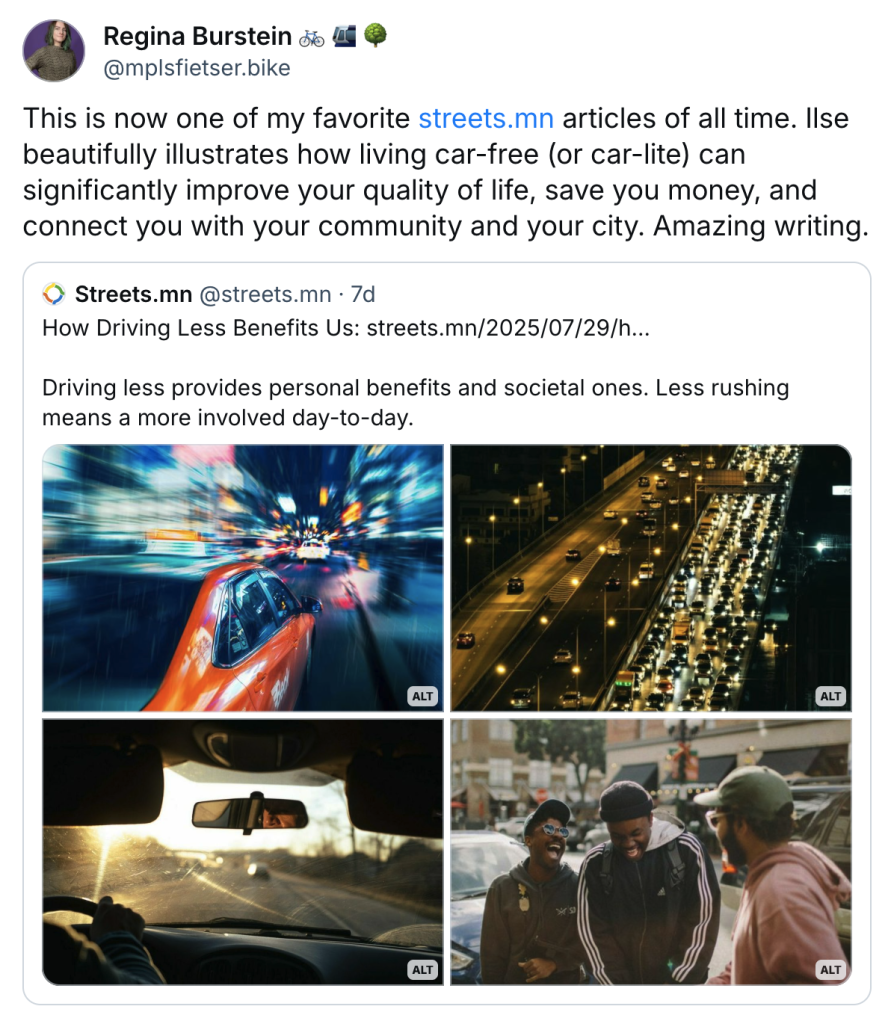
Task: Click the tram emoji next to the name
Action: (344, 36)
